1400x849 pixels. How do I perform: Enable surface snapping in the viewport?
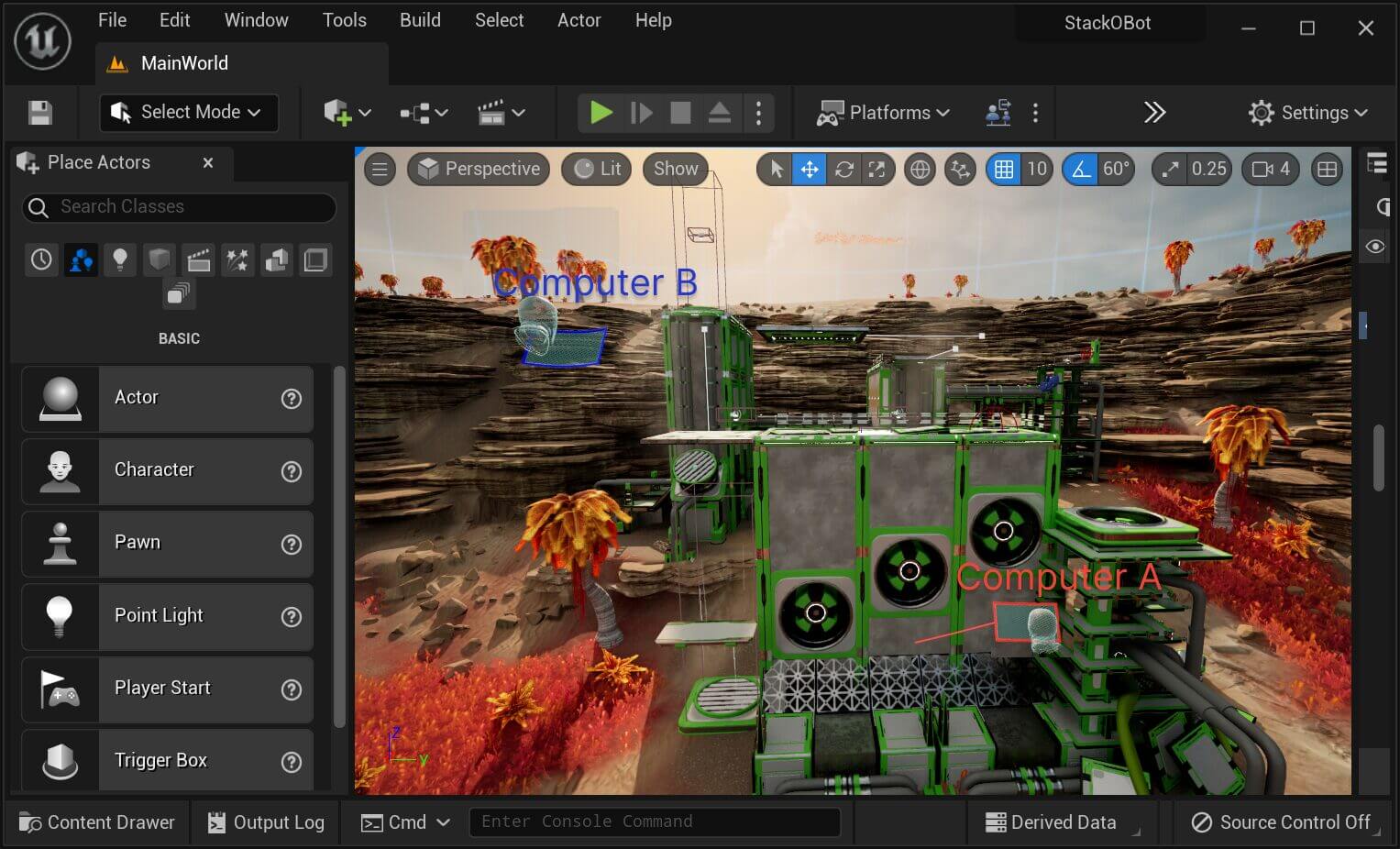tap(960, 169)
